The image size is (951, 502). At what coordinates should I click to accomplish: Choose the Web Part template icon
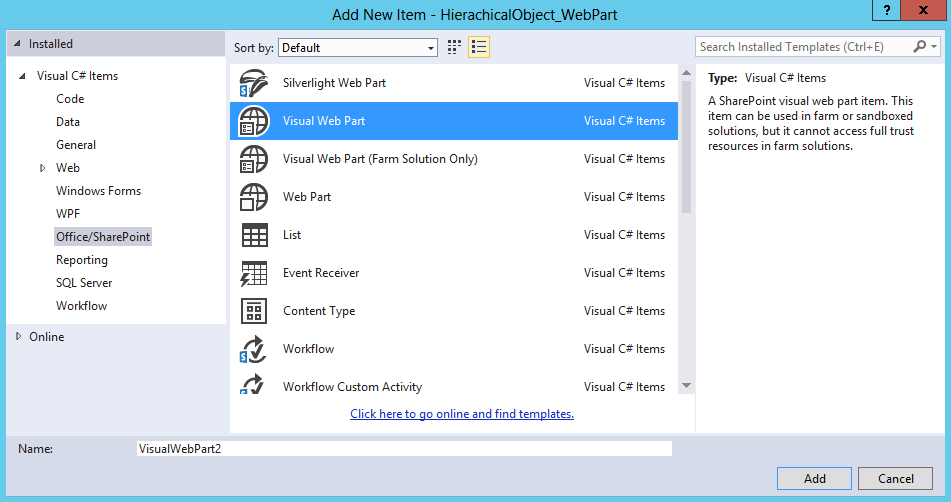point(254,197)
